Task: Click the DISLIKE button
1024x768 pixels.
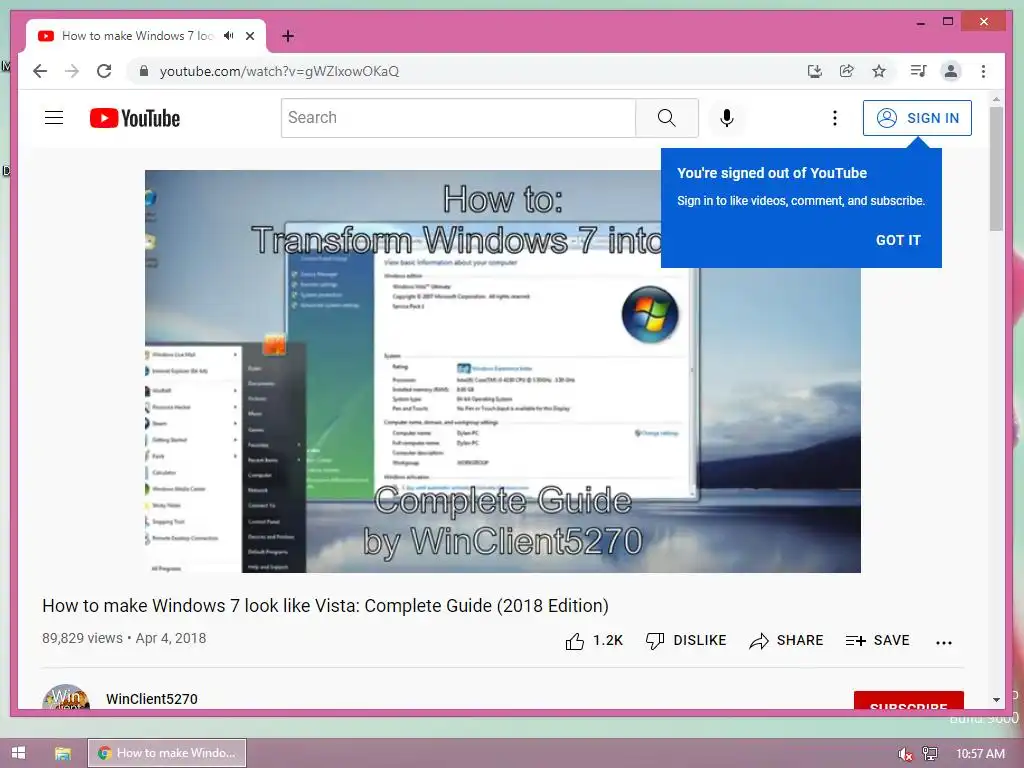Action: click(686, 641)
